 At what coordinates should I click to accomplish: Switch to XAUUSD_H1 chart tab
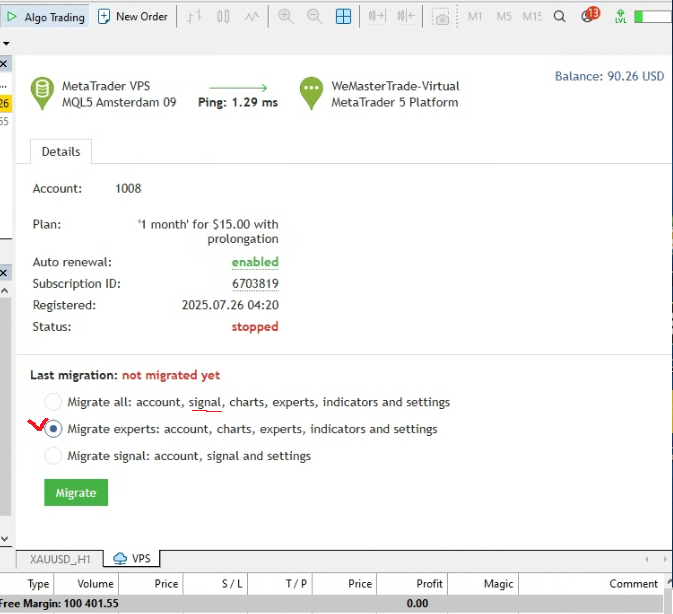point(60,559)
